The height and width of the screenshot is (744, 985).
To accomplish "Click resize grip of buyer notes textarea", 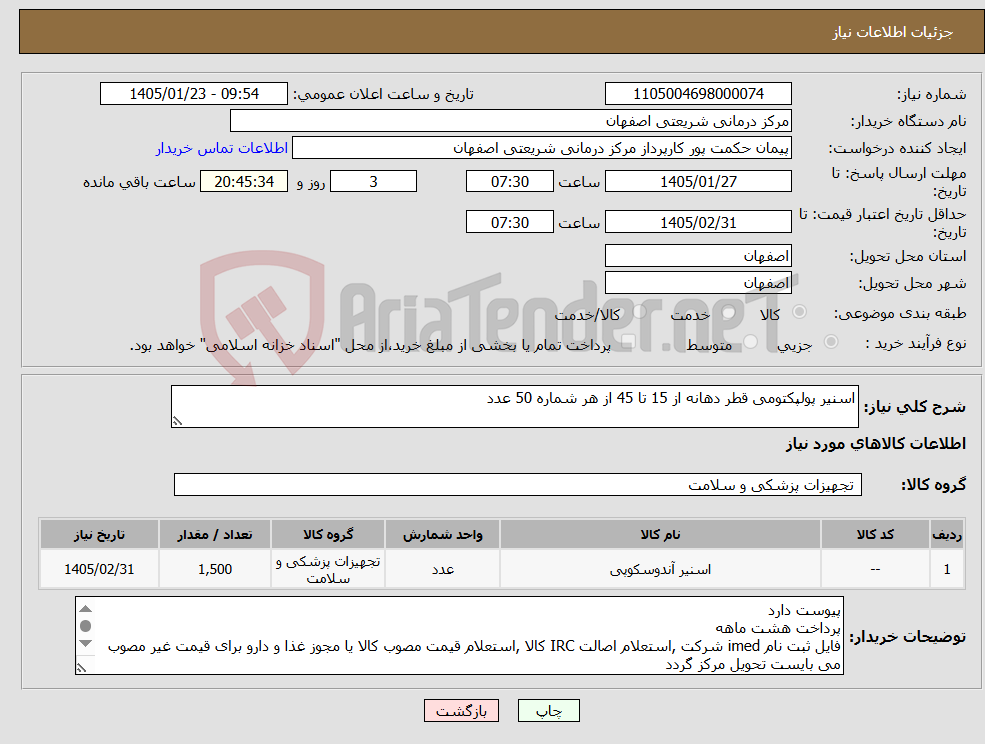I will tap(81, 669).
